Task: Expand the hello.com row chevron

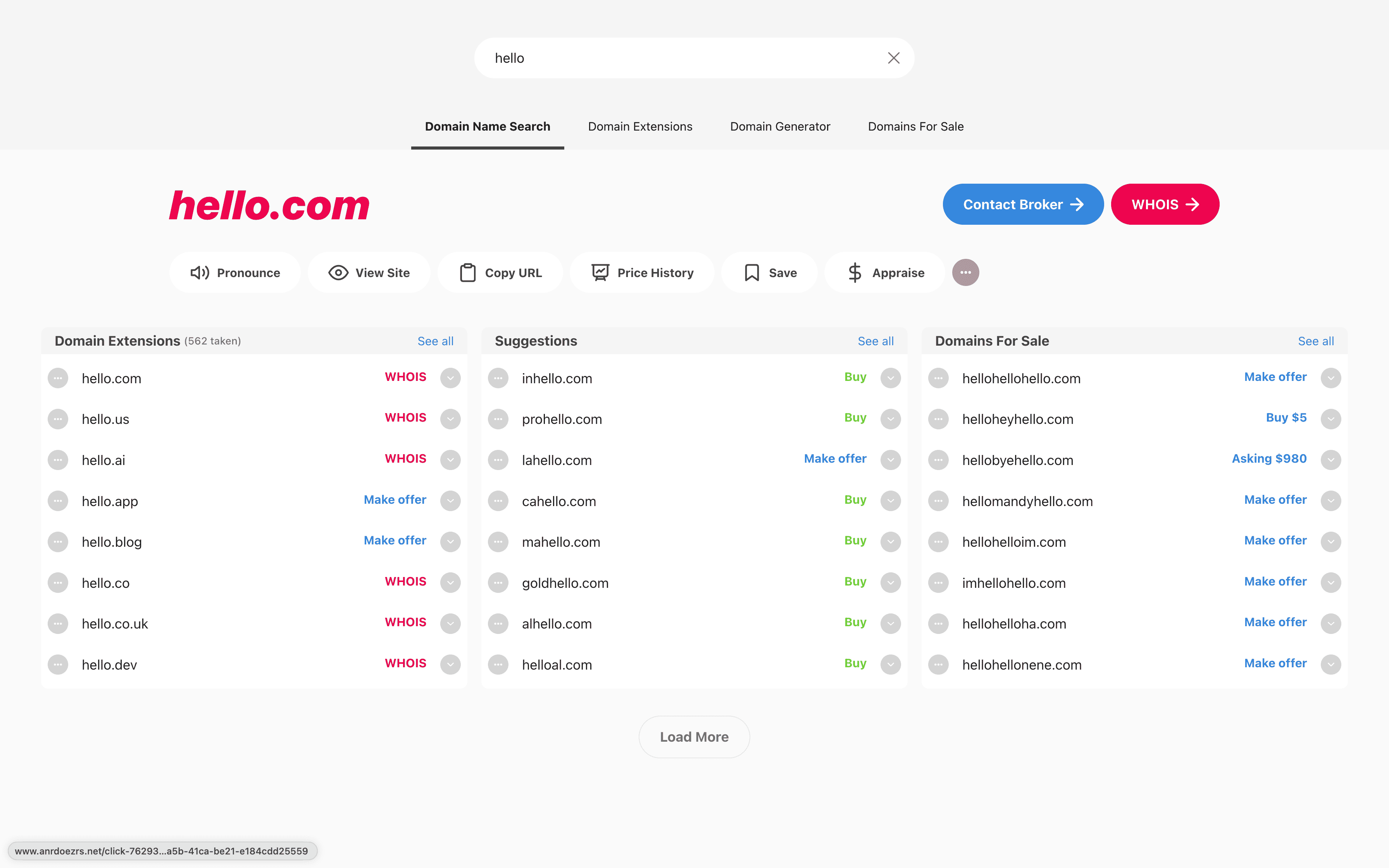Action: pos(450,378)
